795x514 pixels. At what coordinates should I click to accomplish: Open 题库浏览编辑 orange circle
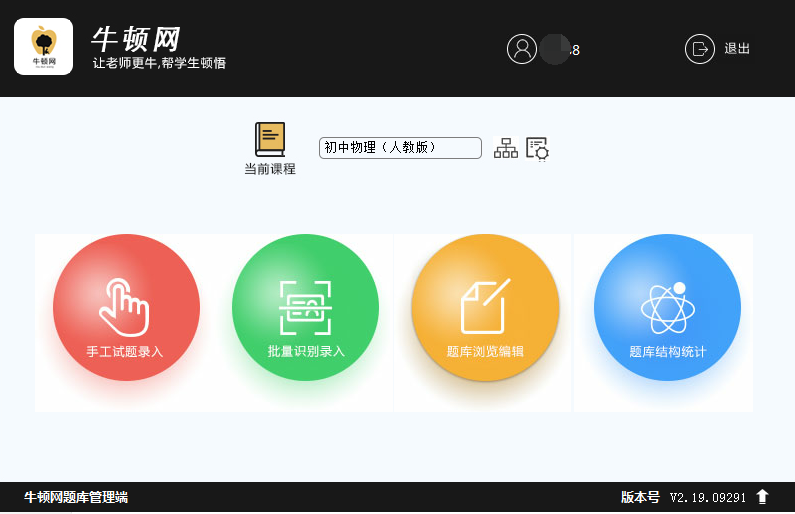[x=485, y=307]
